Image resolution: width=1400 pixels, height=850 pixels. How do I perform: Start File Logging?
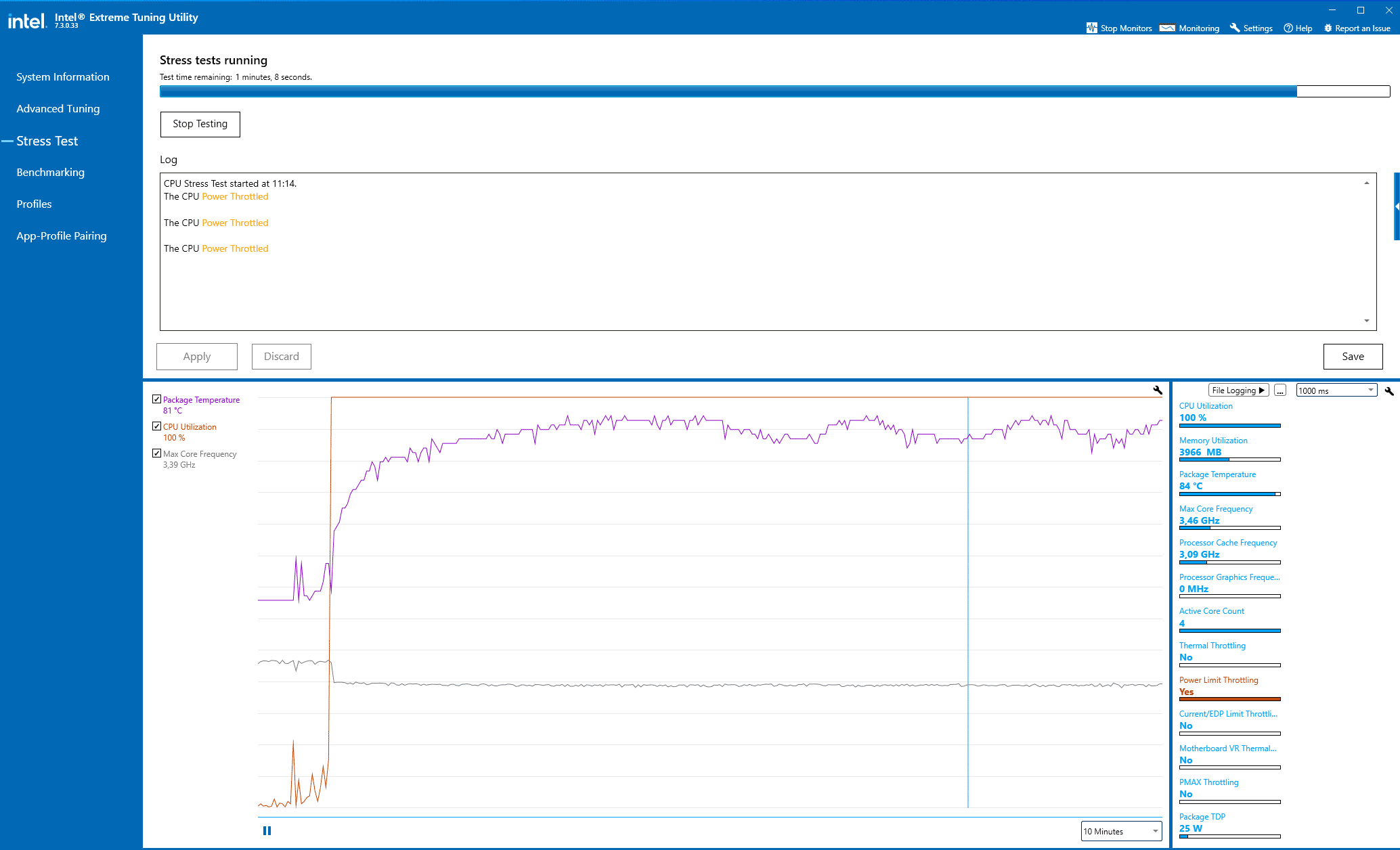pyautogui.click(x=1239, y=390)
